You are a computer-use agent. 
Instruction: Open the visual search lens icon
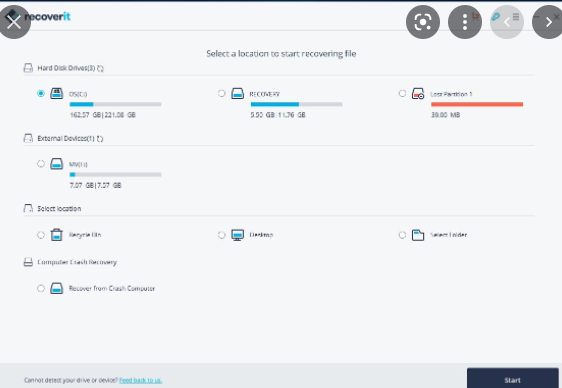coord(423,22)
